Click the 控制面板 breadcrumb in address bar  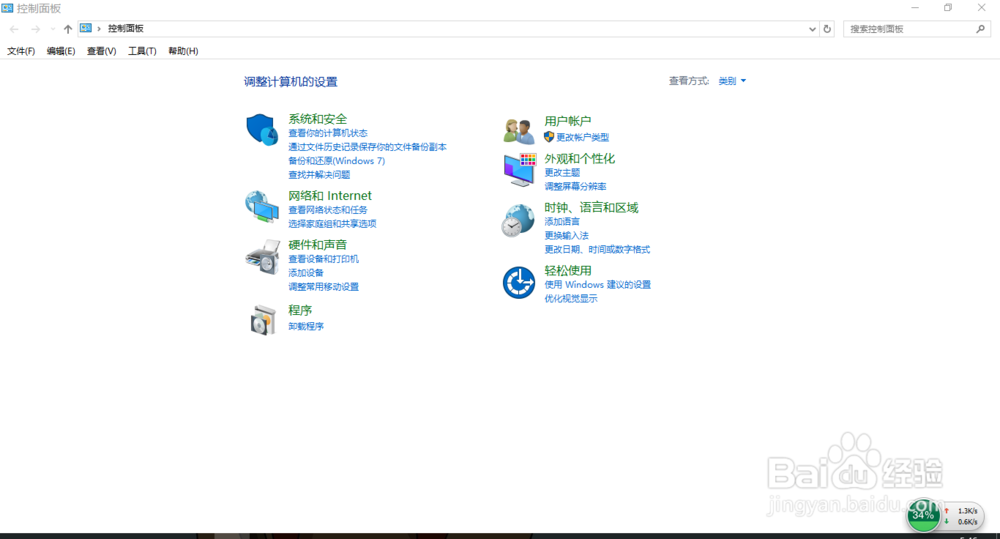pos(126,29)
